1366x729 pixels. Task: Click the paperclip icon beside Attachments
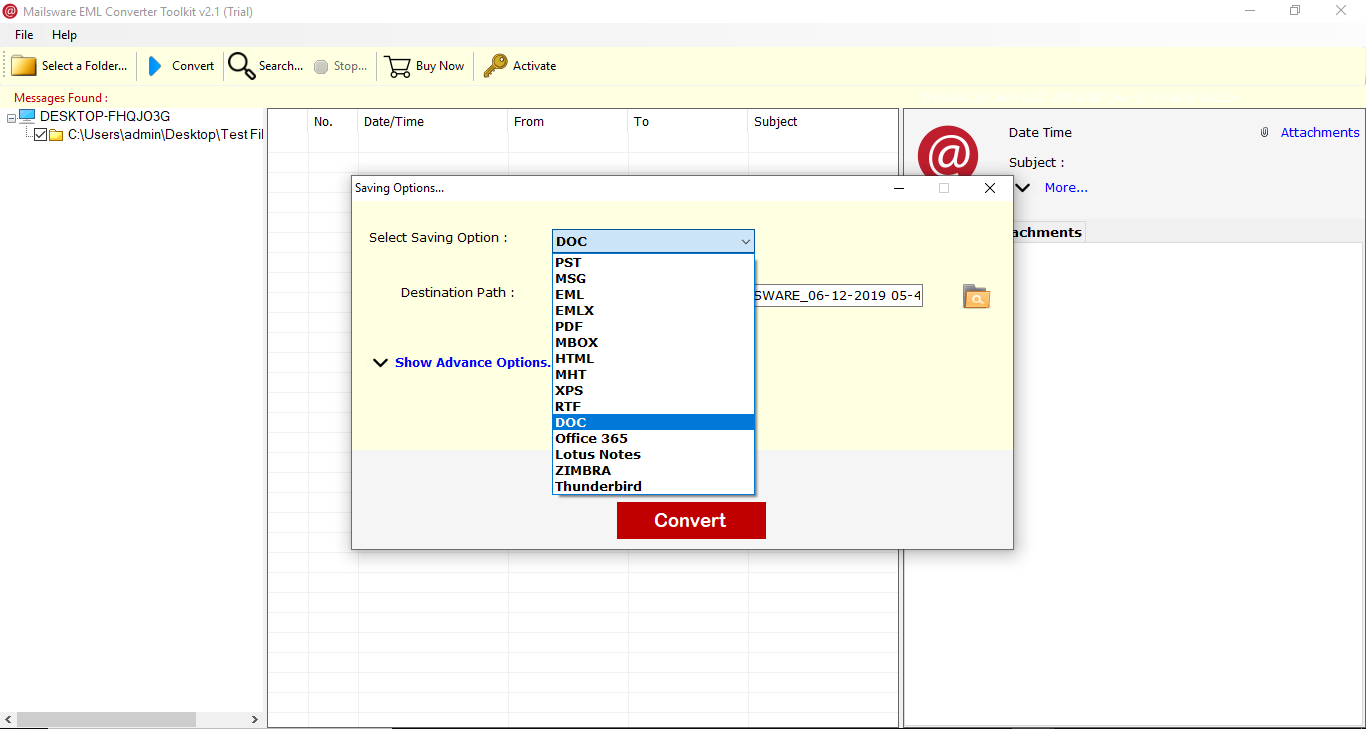(1264, 133)
